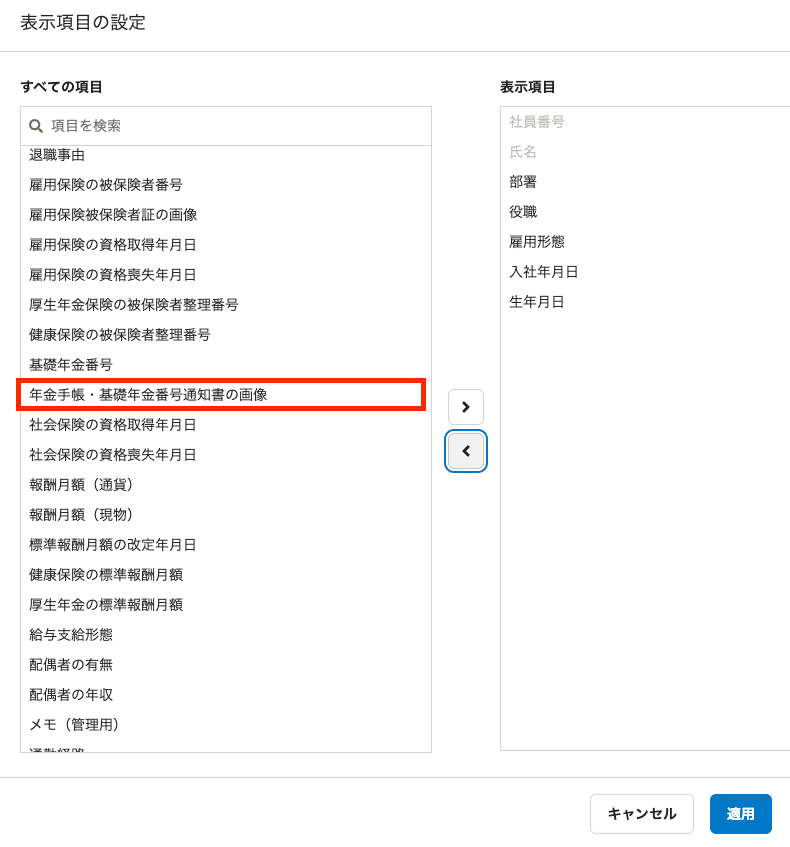Viewport: 790px width, 847px height.
Task: Click the 適用 button
Action: pos(740,814)
